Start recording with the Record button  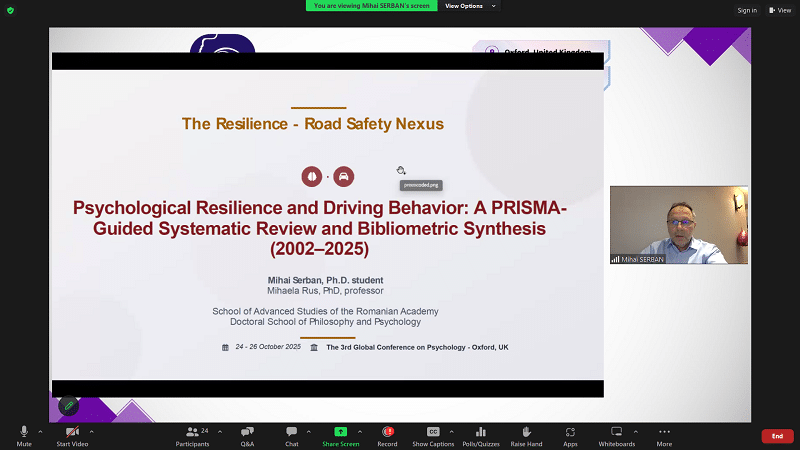(x=387, y=434)
